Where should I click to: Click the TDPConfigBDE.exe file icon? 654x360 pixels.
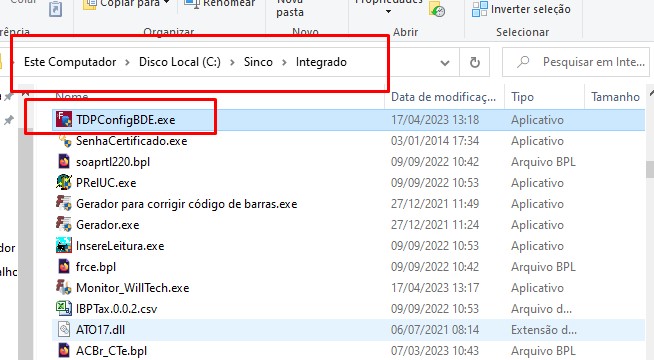[x=64, y=120]
